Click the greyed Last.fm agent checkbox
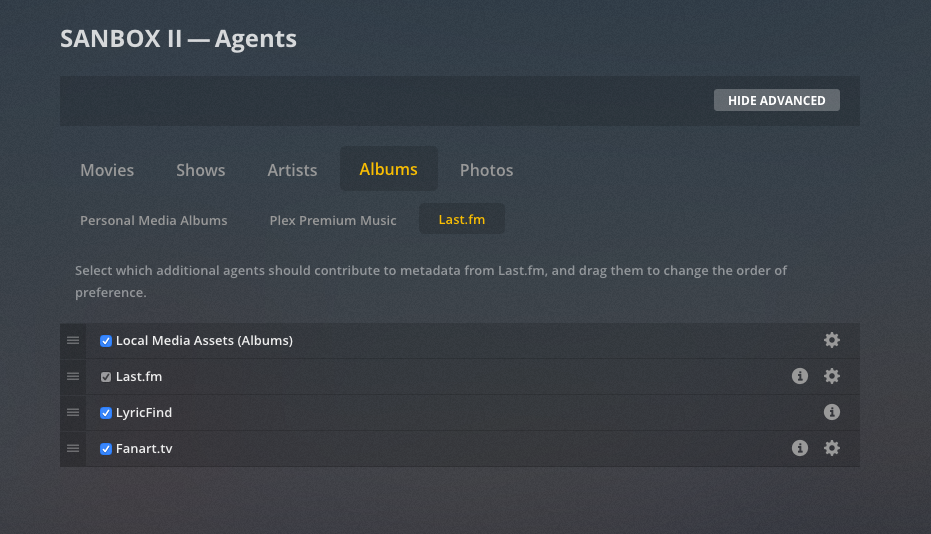This screenshot has height=534, width=931. (x=106, y=377)
